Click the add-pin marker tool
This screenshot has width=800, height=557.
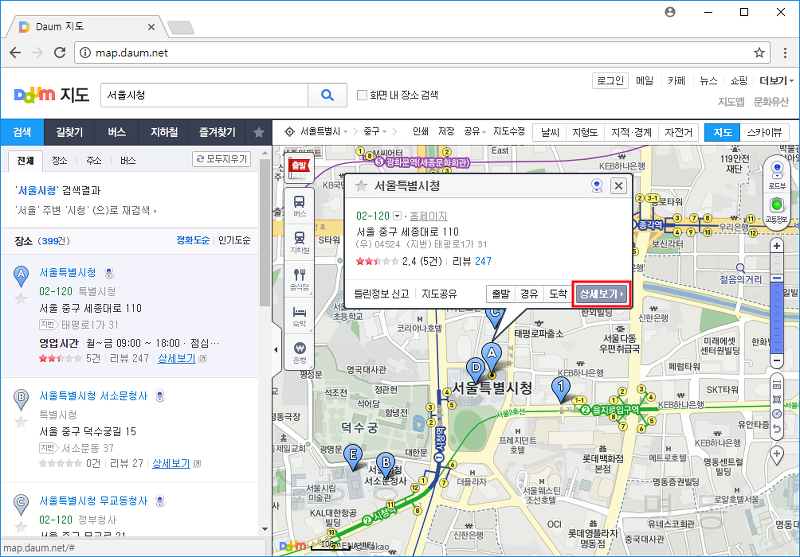pyautogui.click(x=777, y=454)
